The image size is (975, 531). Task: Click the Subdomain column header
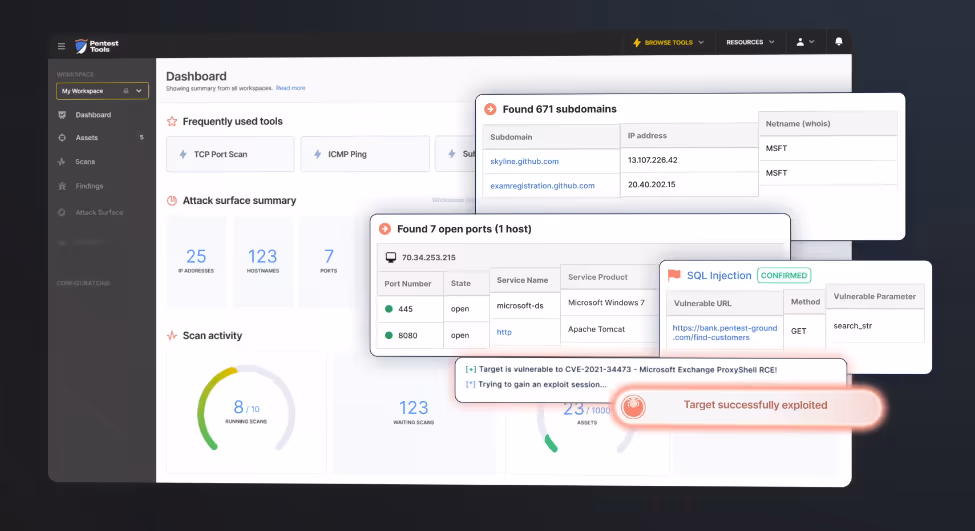[x=551, y=137]
